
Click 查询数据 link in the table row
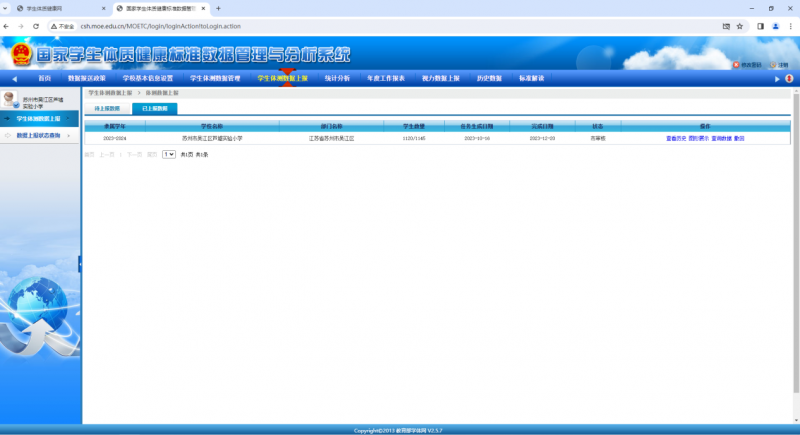tap(721, 139)
